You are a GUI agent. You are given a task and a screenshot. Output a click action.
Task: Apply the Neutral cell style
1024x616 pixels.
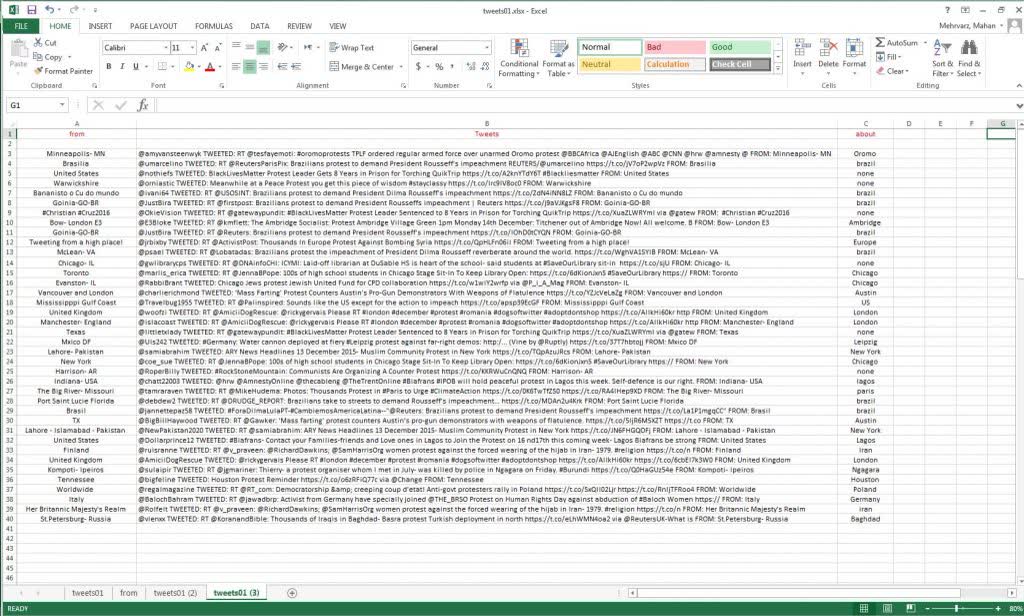[x=609, y=64]
